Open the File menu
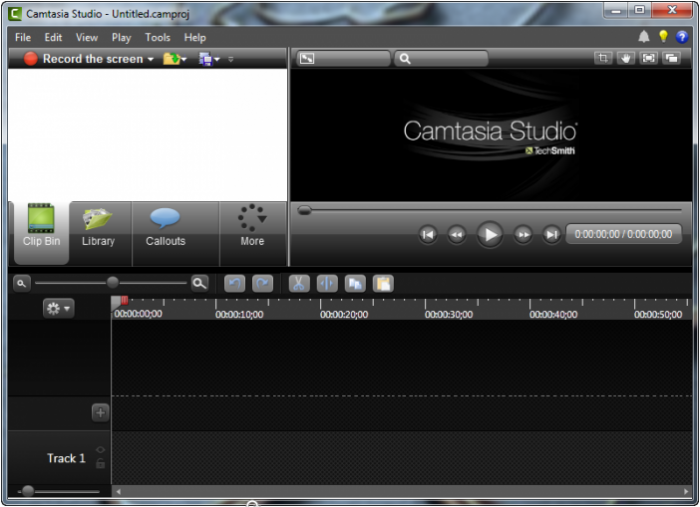This screenshot has height=507, width=700. tap(23, 37)
